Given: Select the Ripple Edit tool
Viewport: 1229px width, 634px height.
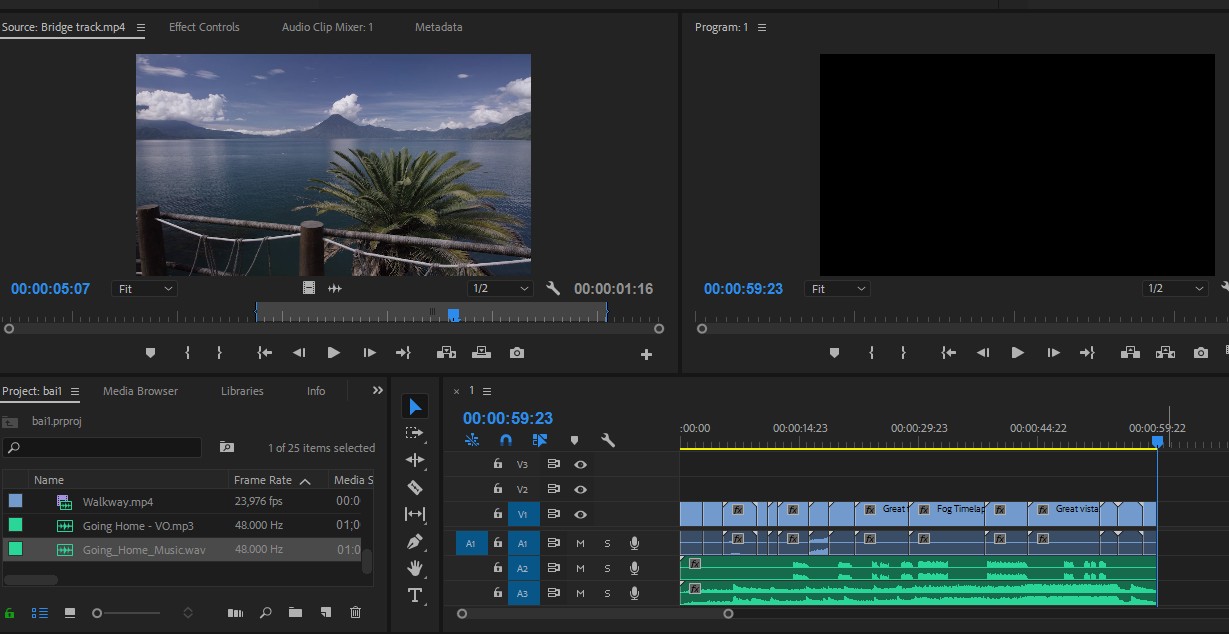Looking at the screenshot, I should point(415,460).
